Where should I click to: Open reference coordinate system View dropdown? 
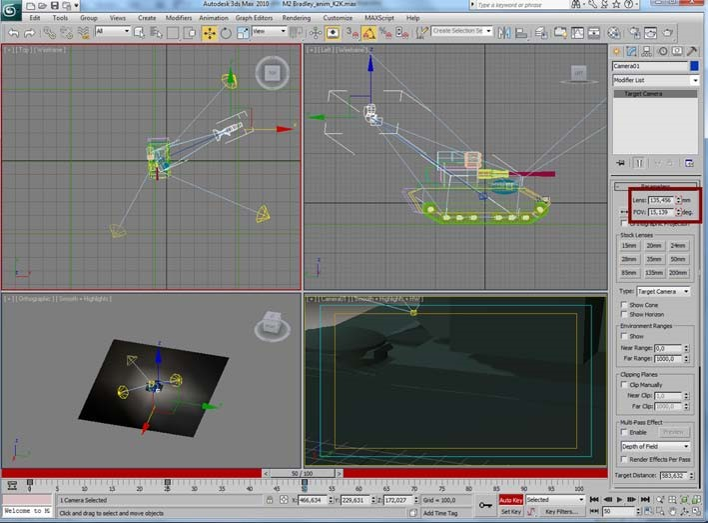[x=269, y=31]
